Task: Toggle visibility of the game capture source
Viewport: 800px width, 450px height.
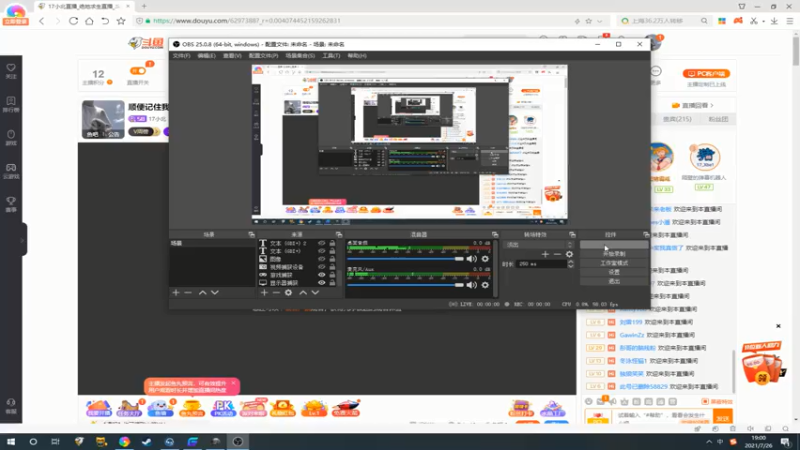Action: pos(321,274)
